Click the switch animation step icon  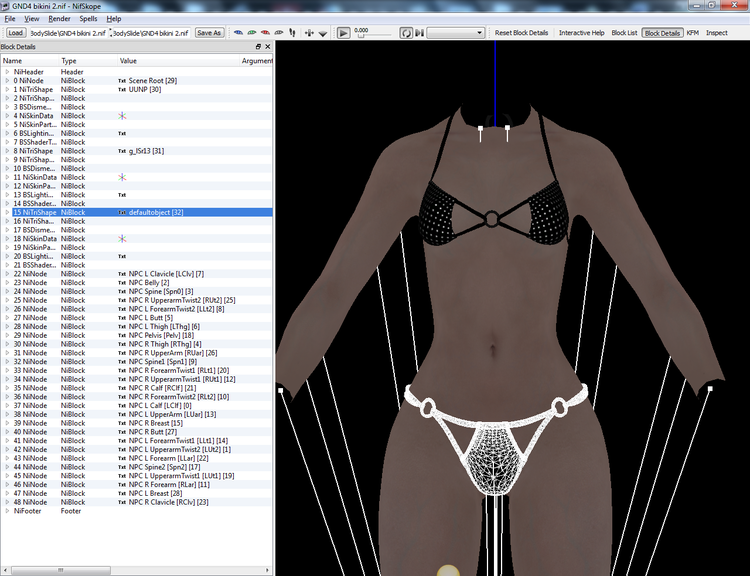click(419, 33)
